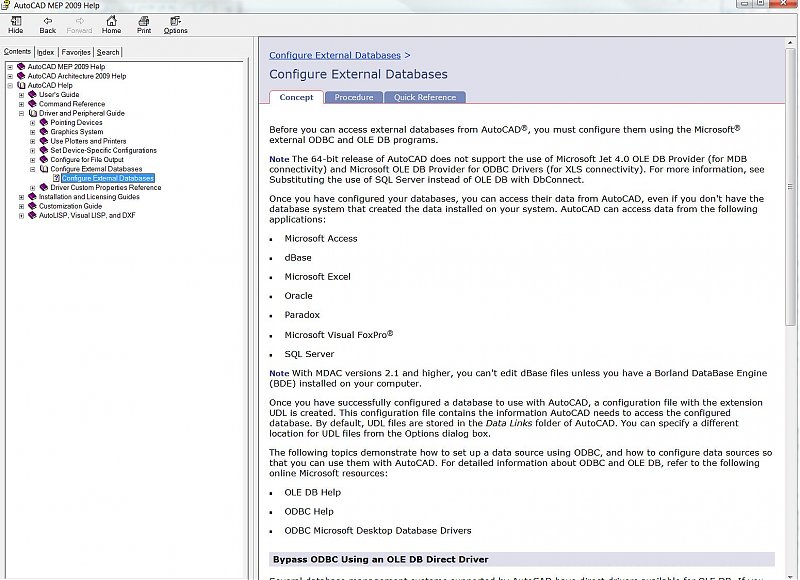800x580 pixels.
Task: Expand the AutoCAD Architecture 2009 Help node
Action: (x=10, y=76)
